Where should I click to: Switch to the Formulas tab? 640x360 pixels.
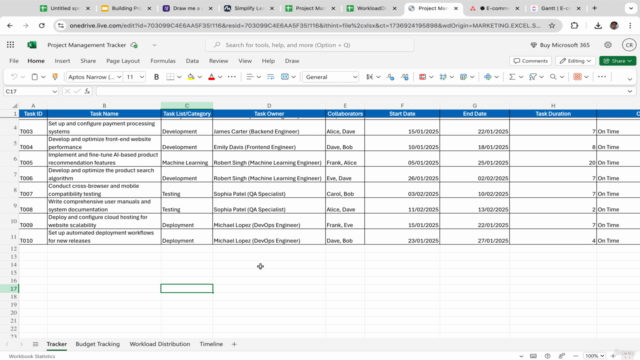click(x=163, y=61)
